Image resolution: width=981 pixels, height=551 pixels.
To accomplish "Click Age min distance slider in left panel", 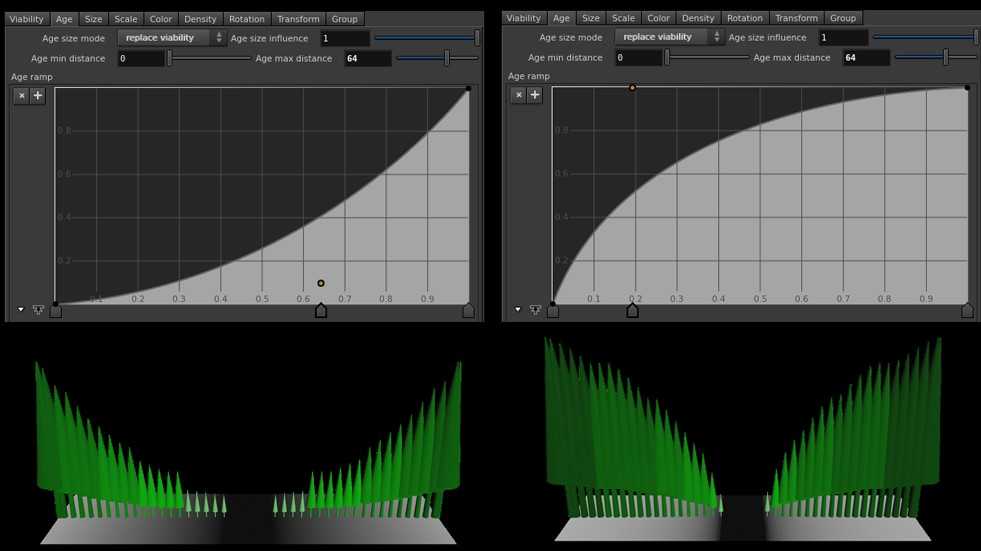I will [x=209, y=58].
